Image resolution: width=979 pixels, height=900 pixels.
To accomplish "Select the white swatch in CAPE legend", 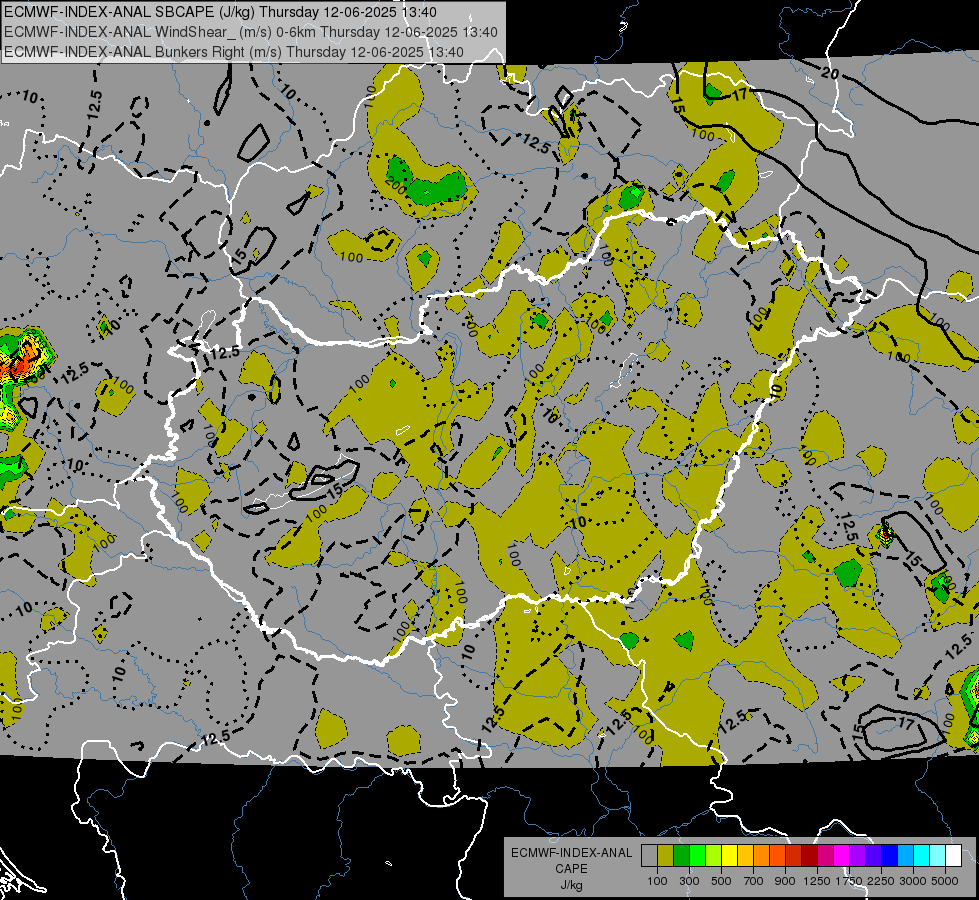I will 953,856.
